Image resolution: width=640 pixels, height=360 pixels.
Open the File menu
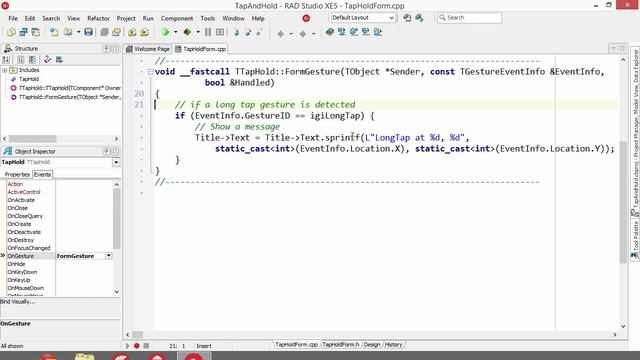[x=13, y=18]
